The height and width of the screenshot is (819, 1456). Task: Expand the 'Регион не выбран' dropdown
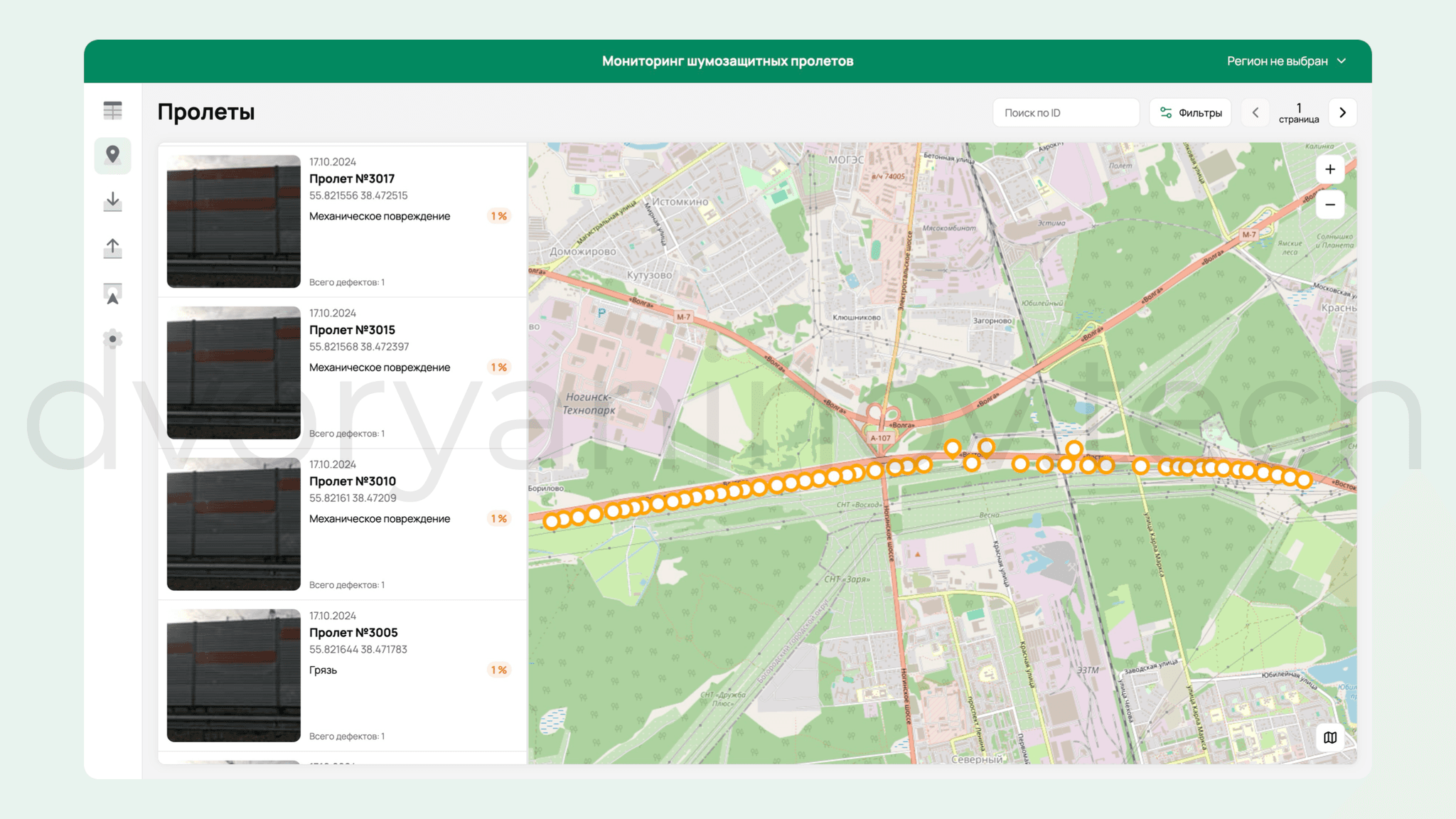tap(1286, 61)
